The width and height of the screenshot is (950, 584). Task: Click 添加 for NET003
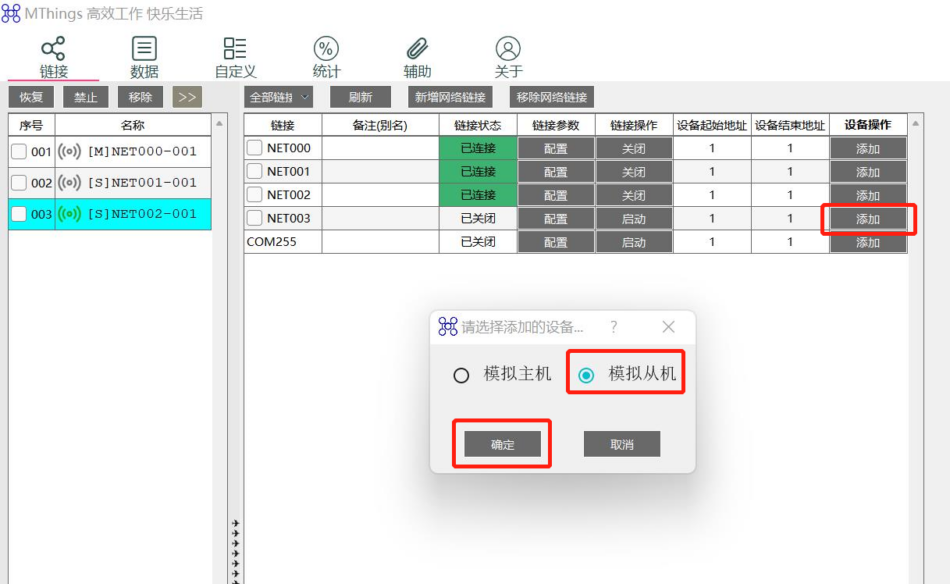tap(868, 219)
